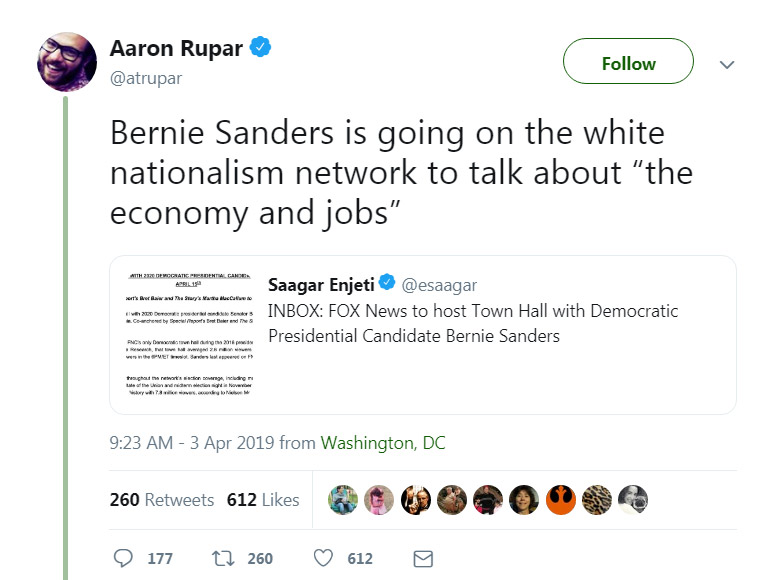The height and width of the screenshot is (580, 770).
Task: Open Aaron Rupar's profile avatar
Action: click(x=67, y=60)
